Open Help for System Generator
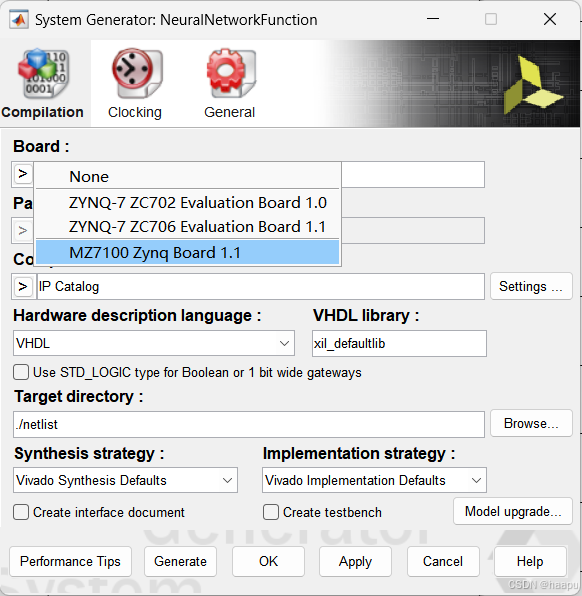This screenshot has width=582, height=596. (530, 561)
